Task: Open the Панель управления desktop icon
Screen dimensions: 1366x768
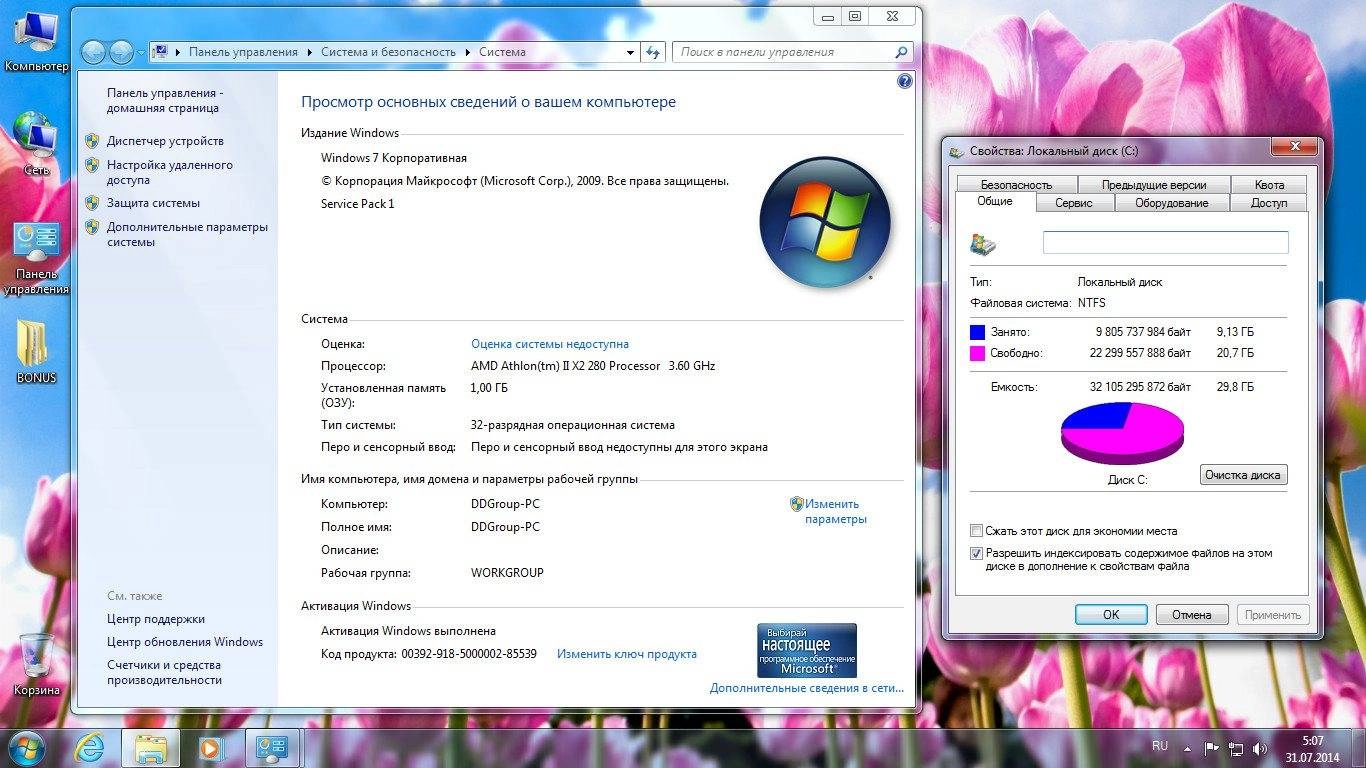Action: [36, 258]
